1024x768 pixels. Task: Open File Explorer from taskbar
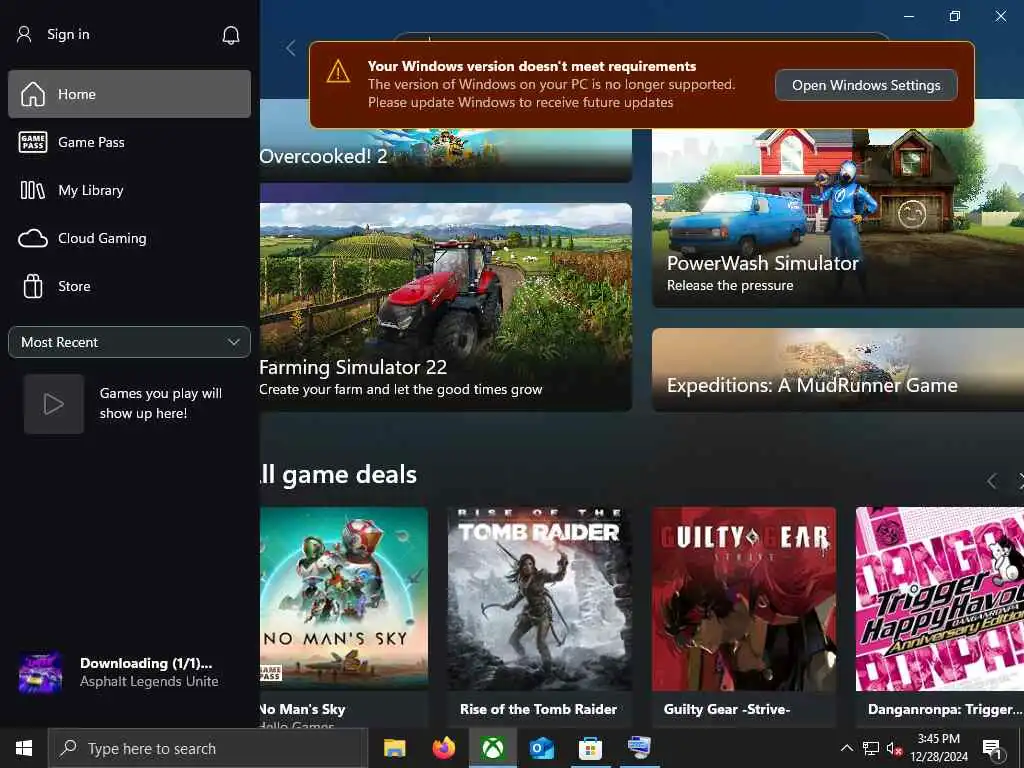coord(394,748)
